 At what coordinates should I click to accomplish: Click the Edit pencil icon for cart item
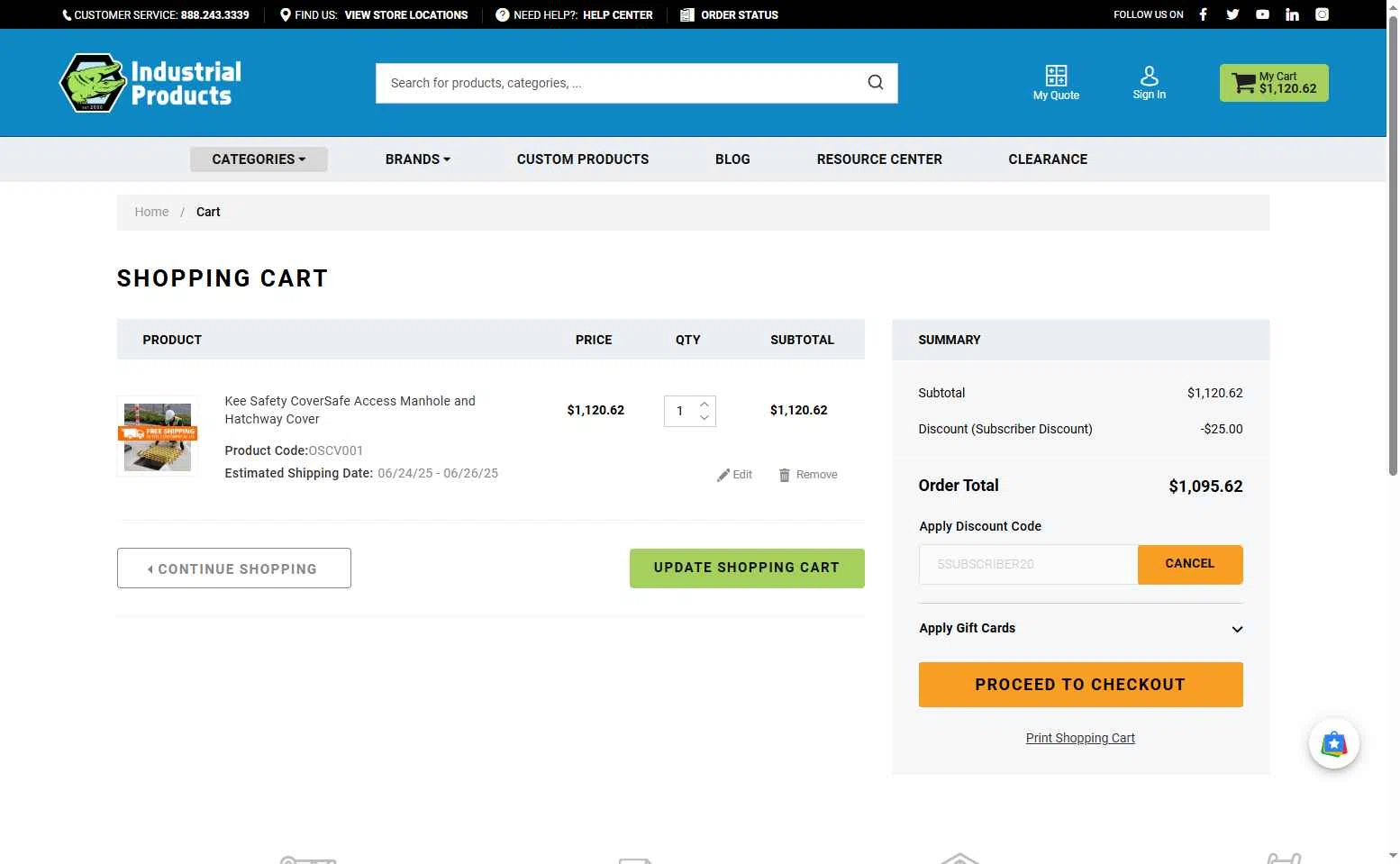(x=723, y=475)
